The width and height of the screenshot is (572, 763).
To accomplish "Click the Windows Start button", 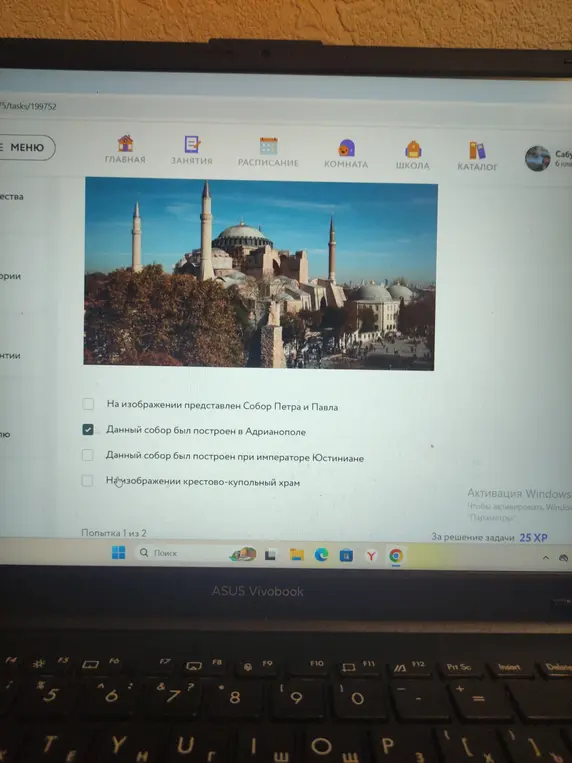I will point(118,552).
